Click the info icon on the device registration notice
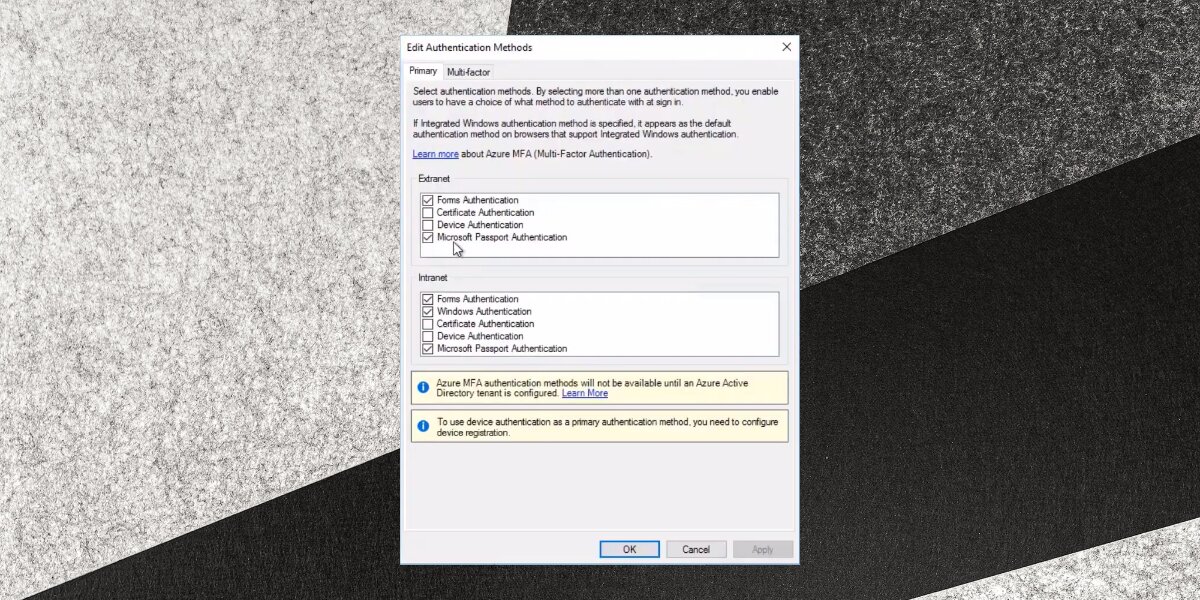 423,426
